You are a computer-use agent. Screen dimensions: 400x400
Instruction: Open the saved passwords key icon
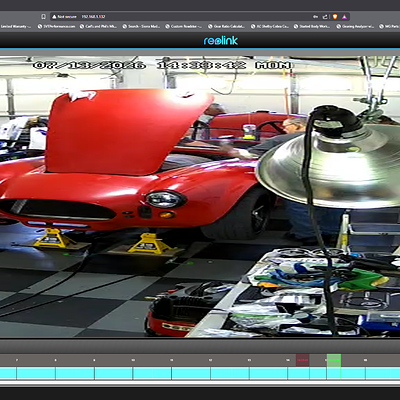point(315,17)
